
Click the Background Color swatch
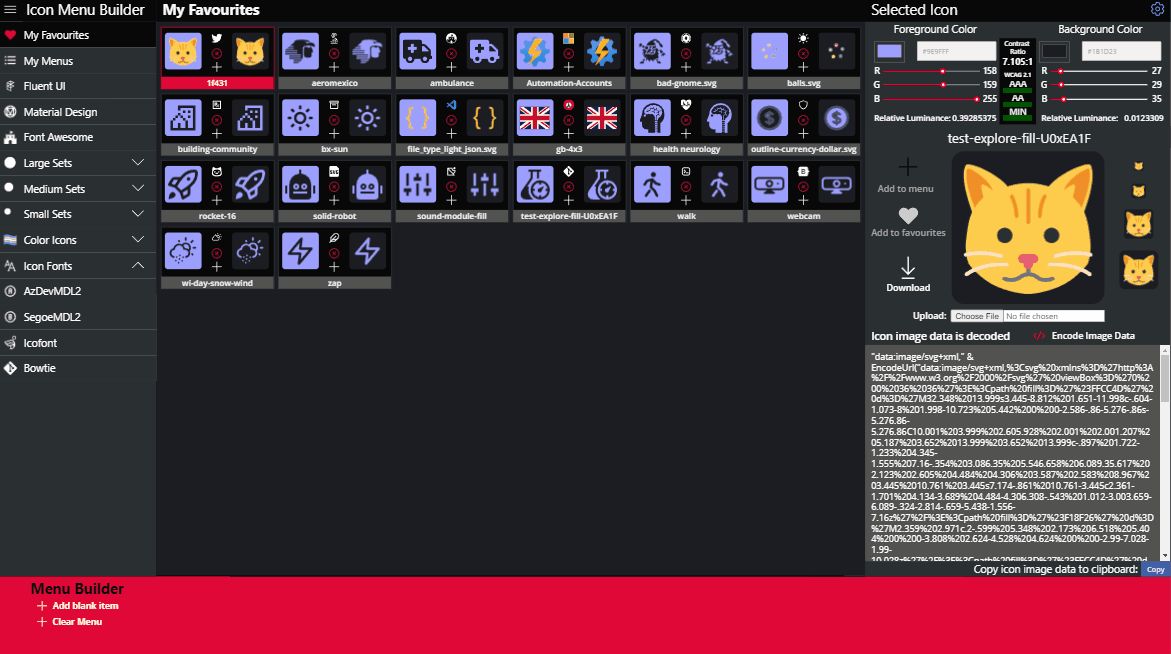pyautogui.click(x=1054, y=52)
